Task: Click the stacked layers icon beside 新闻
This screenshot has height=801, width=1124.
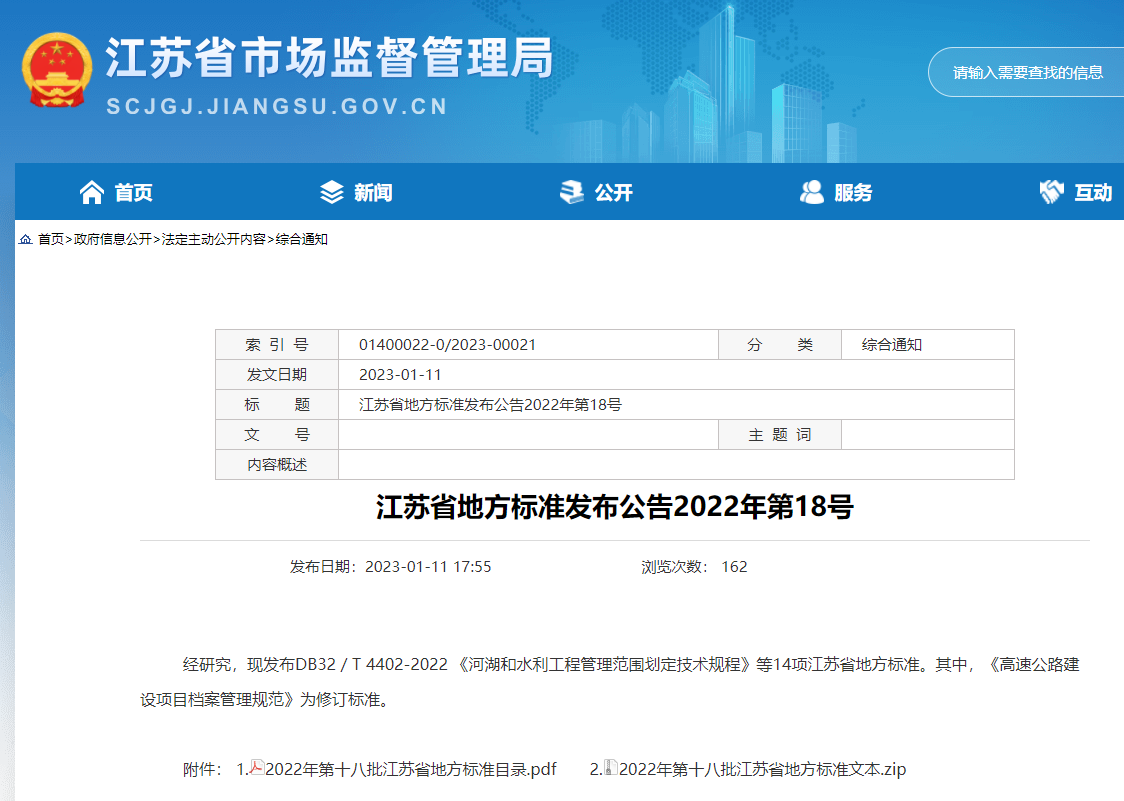Action: [331, 192]
